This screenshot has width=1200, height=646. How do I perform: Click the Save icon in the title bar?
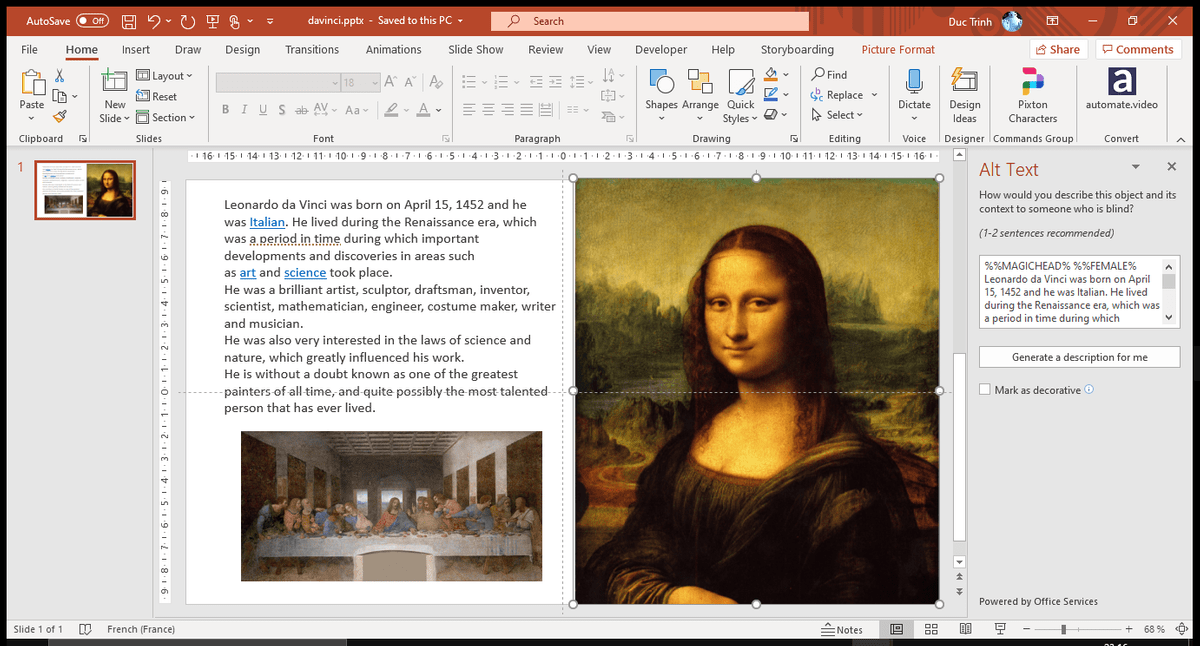point(129,21)
